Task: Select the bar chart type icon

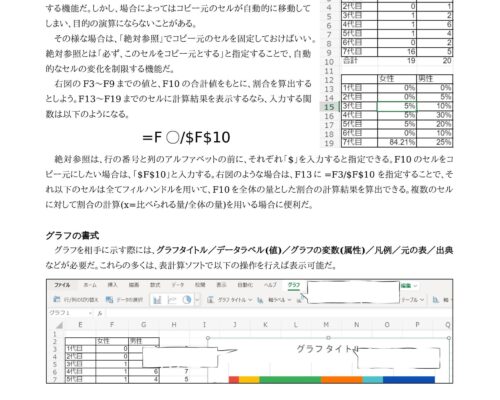Action: click(157, 300)
